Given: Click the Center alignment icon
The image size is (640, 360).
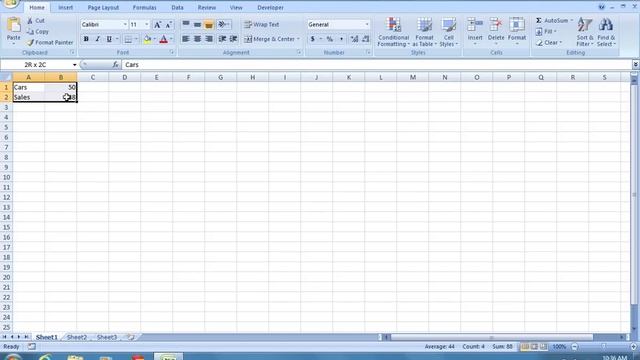Looking at the screenshot, I should [x=197, y=39].
